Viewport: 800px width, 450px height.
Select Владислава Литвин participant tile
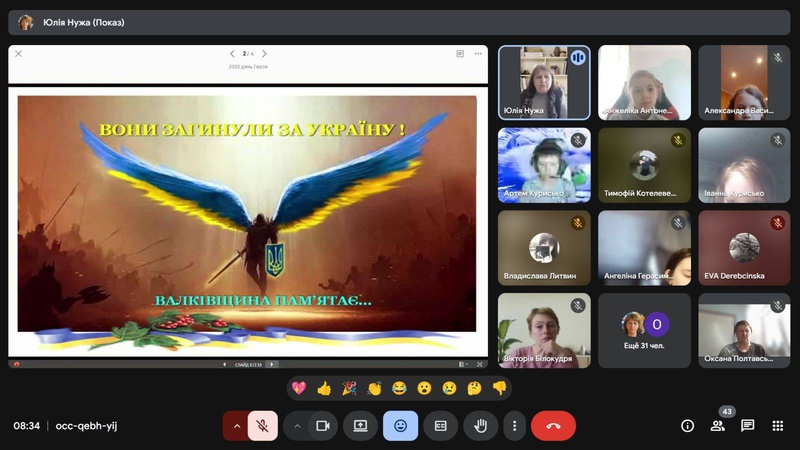click(544, 248)
